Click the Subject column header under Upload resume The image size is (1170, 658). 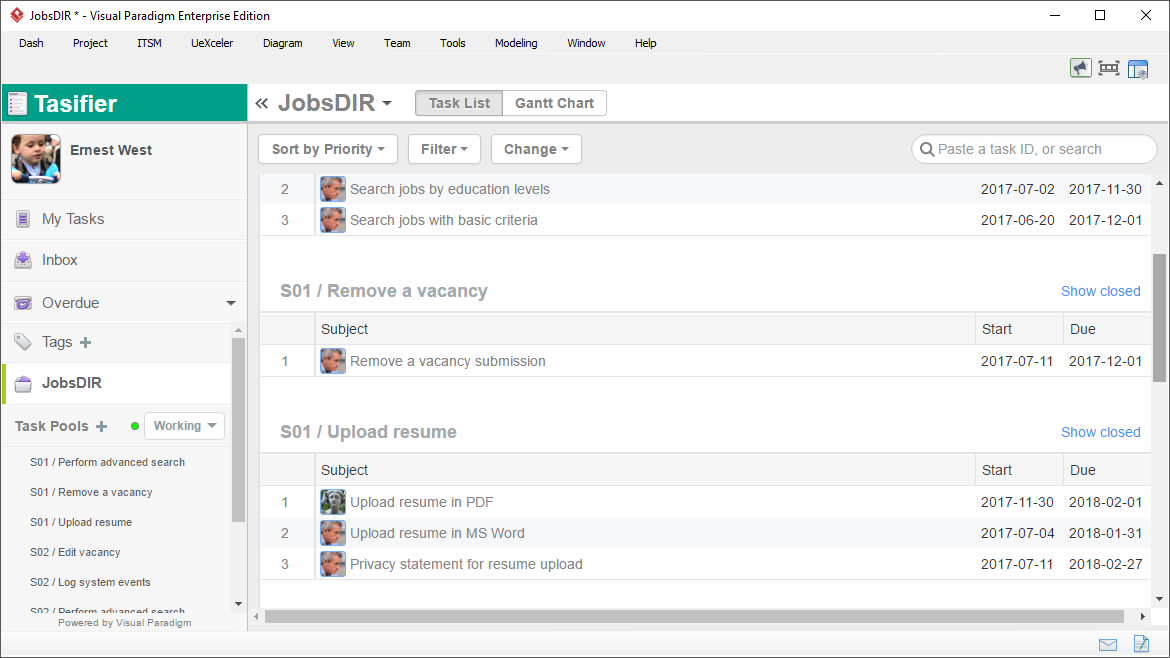(645, 470)
